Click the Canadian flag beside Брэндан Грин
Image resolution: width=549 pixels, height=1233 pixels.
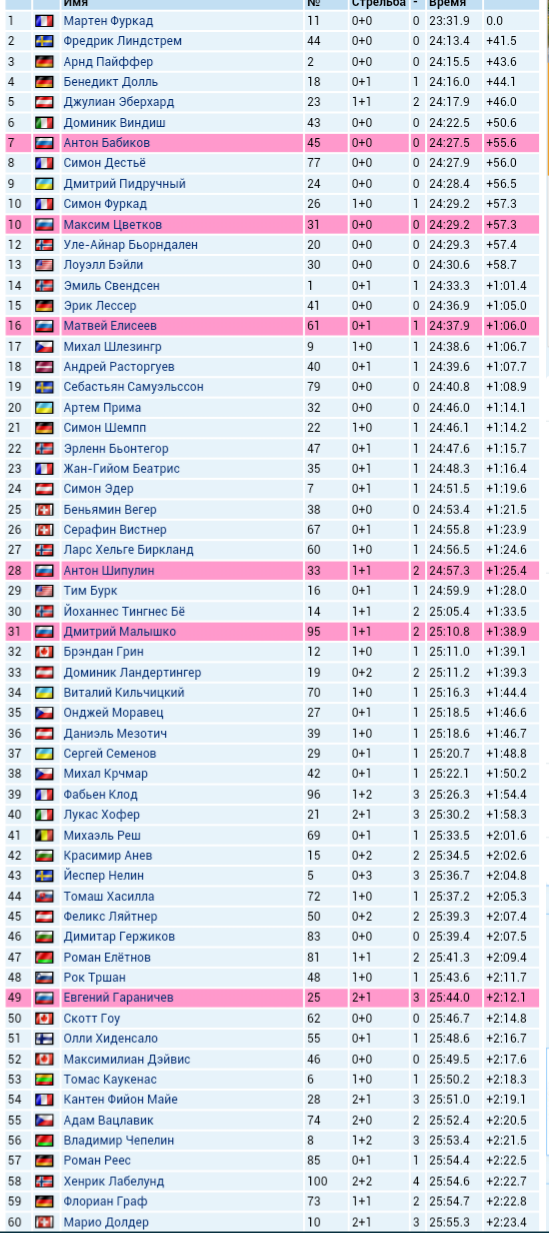click(x=44, y=651)
